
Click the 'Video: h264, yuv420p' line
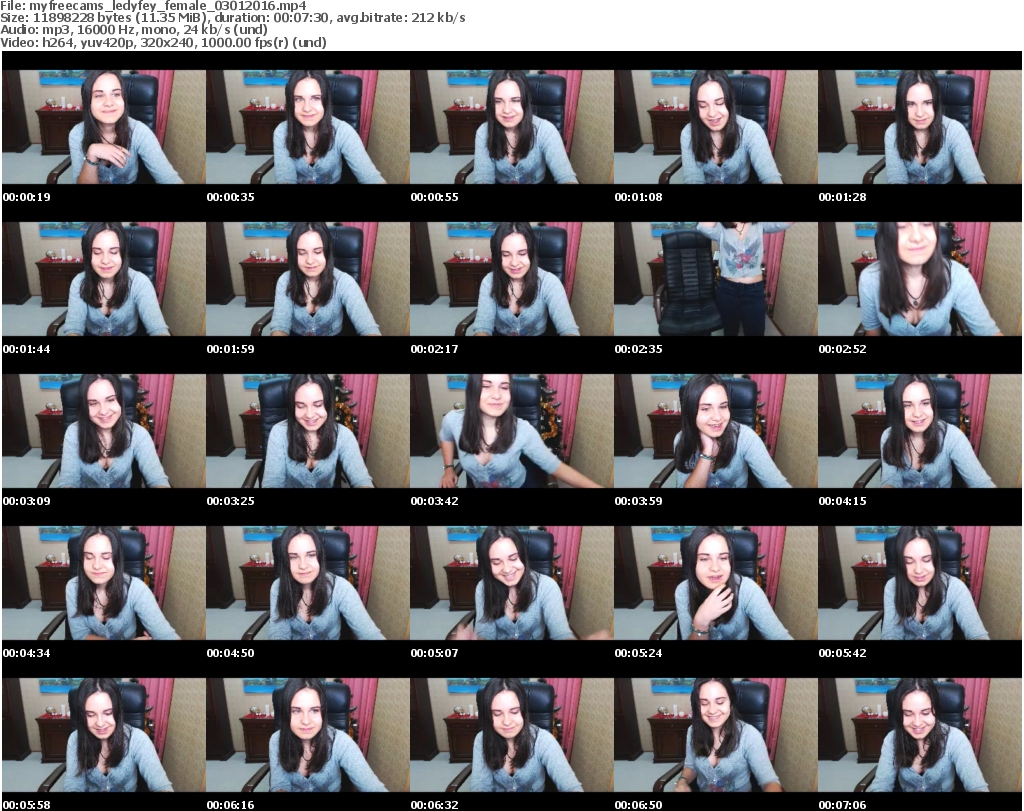tap(163, 42)
